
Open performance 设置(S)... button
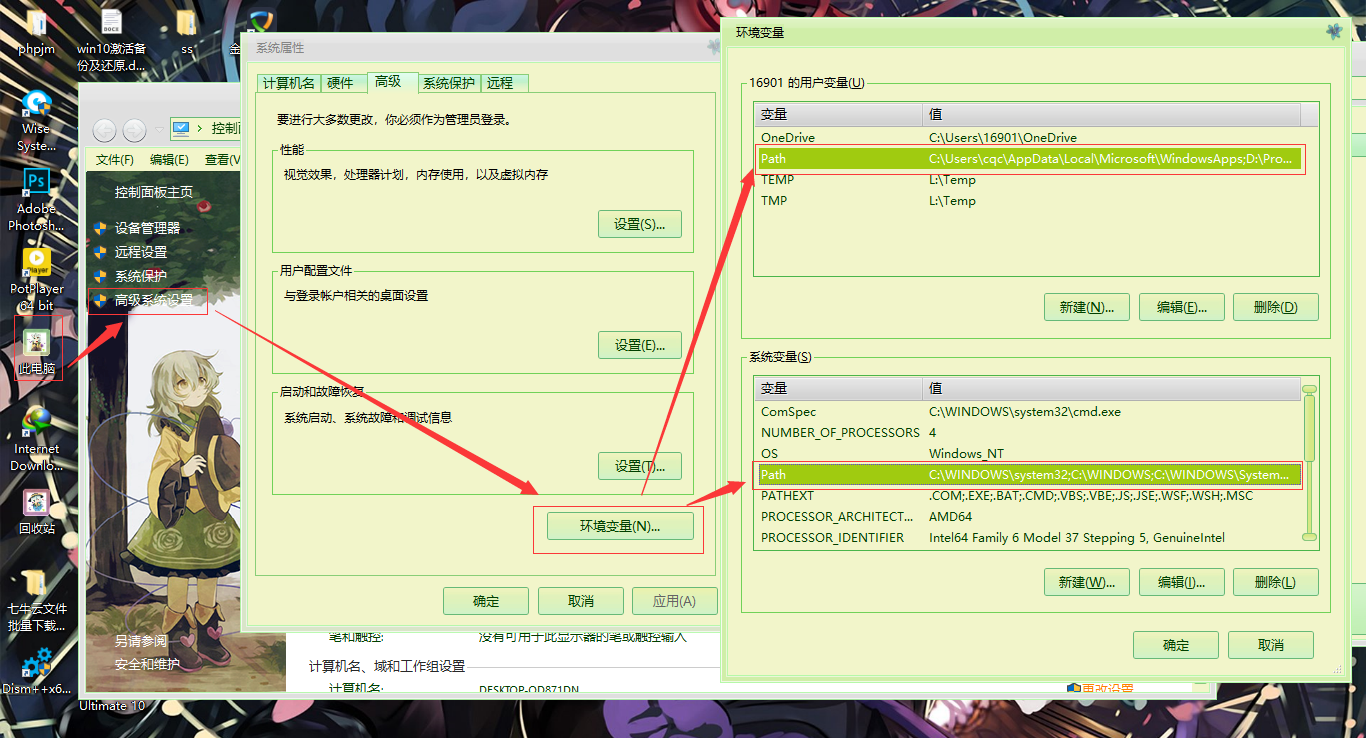coord(640,224)
